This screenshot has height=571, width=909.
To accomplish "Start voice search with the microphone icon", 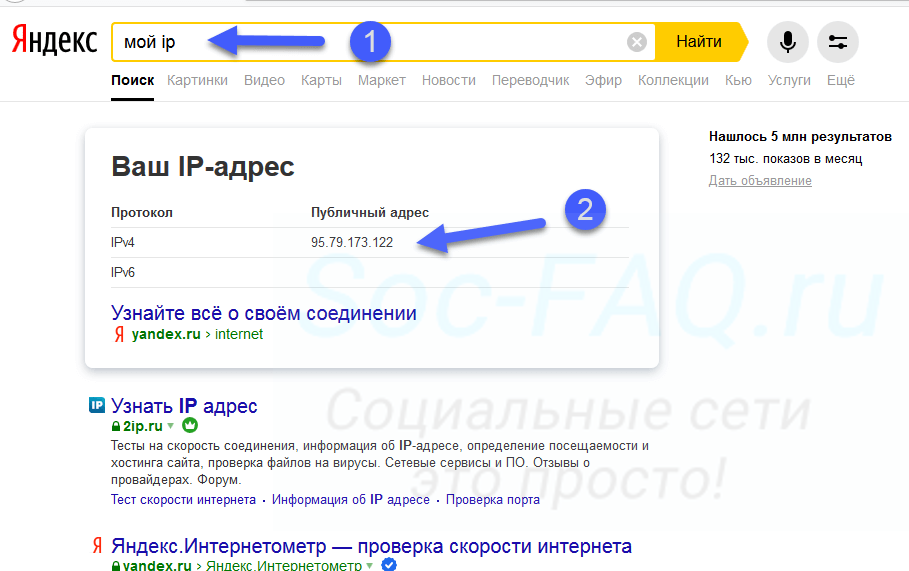I will point(787,42).
